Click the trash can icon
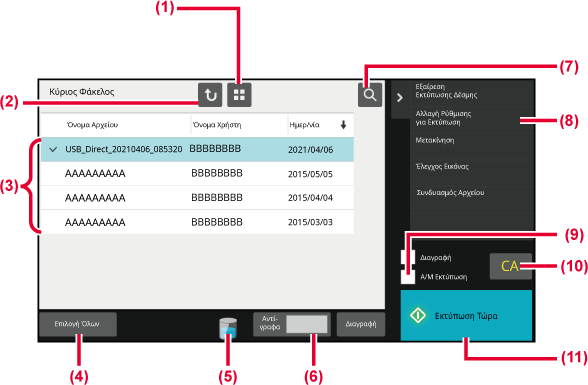This screenshot has height=385, width=588. click(x=228, y=328)
